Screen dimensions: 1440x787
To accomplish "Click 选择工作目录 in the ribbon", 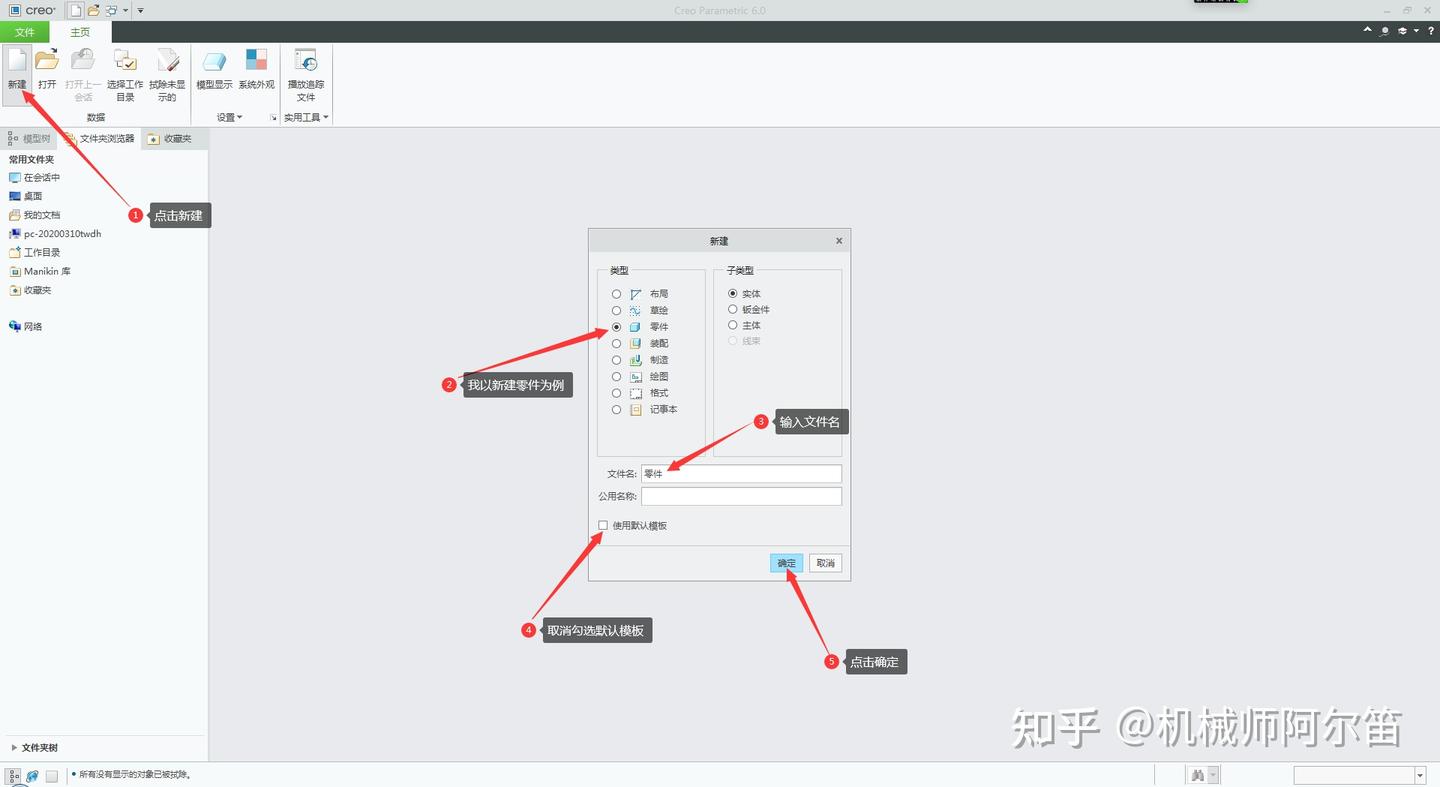I will coord(125,75).
